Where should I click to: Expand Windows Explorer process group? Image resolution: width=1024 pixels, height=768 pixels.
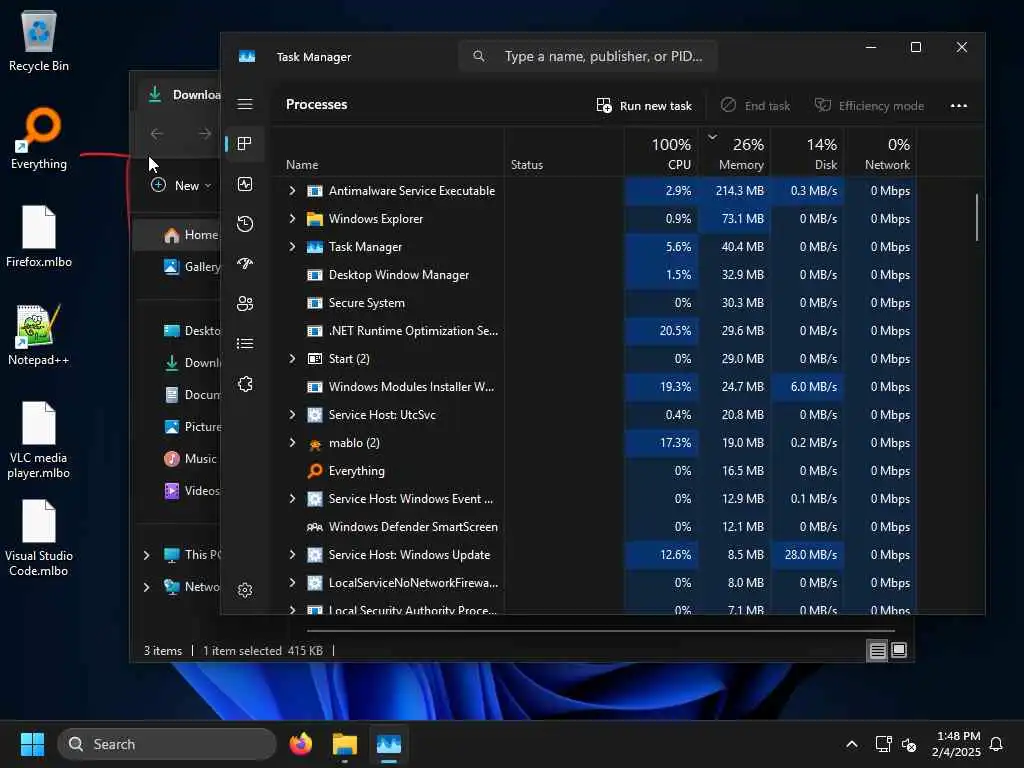292,219
